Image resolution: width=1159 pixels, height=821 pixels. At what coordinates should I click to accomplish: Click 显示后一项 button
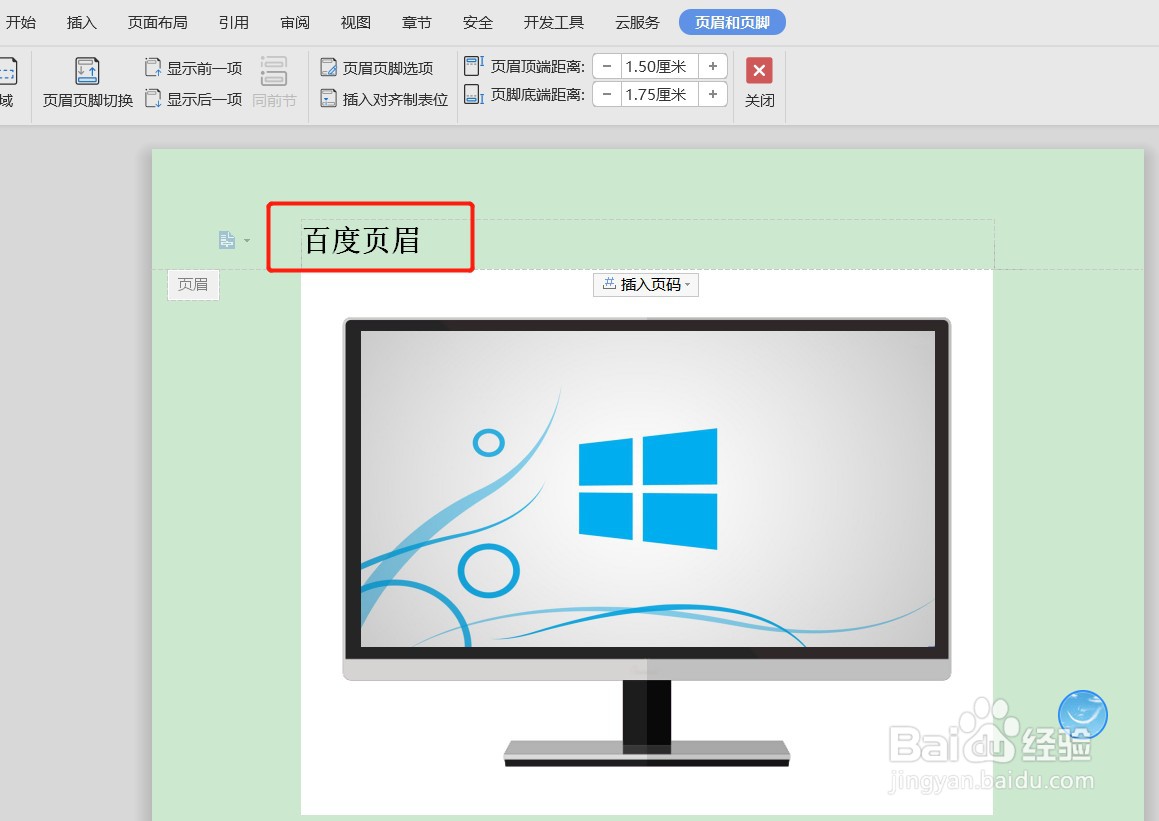pos(194,99)
